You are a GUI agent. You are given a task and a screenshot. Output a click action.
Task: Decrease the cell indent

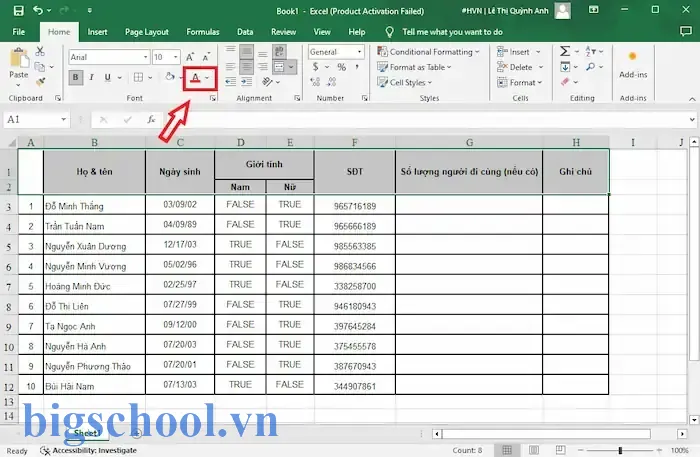point(230,82)
